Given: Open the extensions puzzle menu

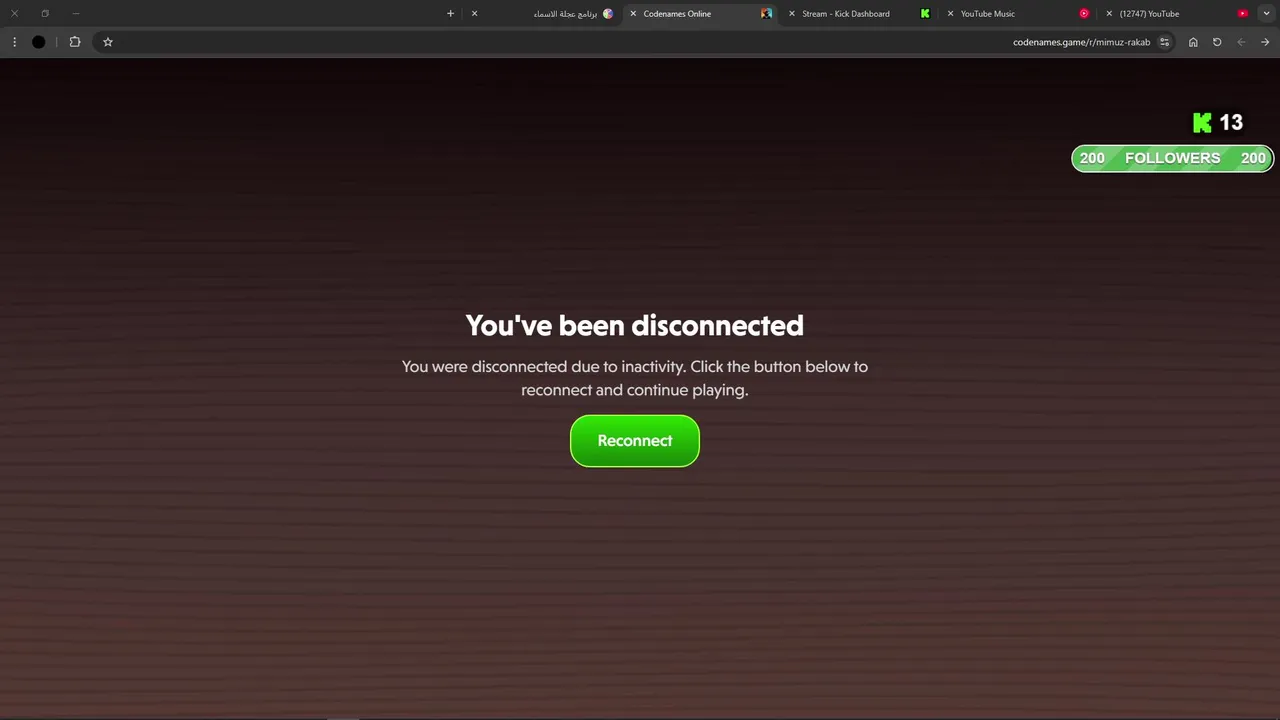Looking at the screenshot, I should coord(75,42).
